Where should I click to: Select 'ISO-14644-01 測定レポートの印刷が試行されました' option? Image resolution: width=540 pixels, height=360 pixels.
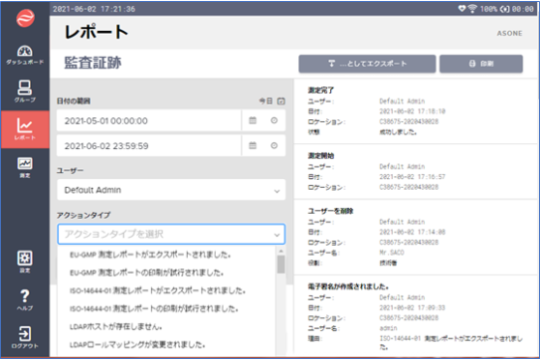154,309
